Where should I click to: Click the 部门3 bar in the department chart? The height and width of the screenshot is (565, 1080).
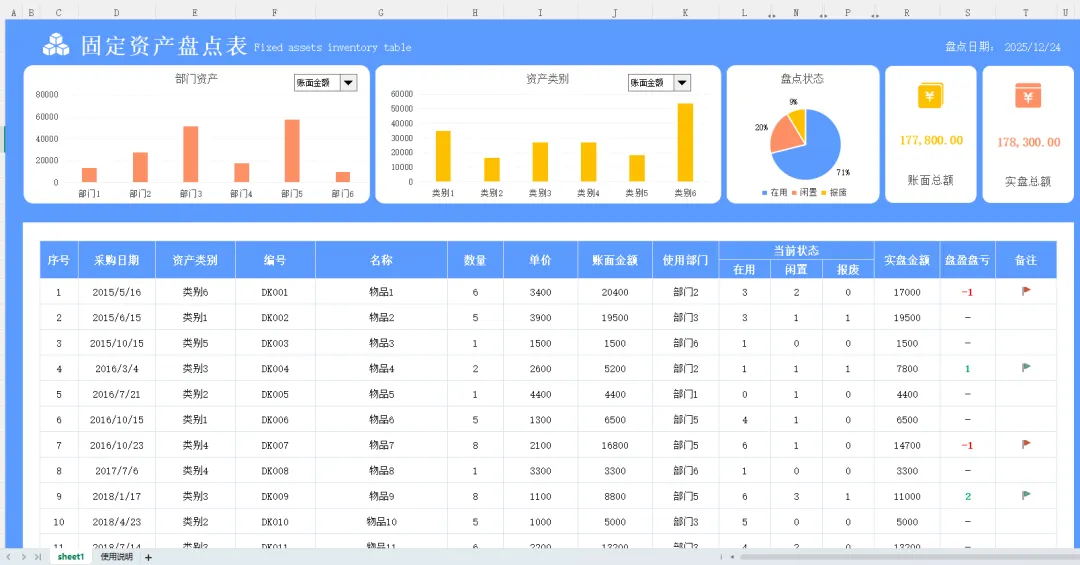pyautogui.click(x=191, y=154)
